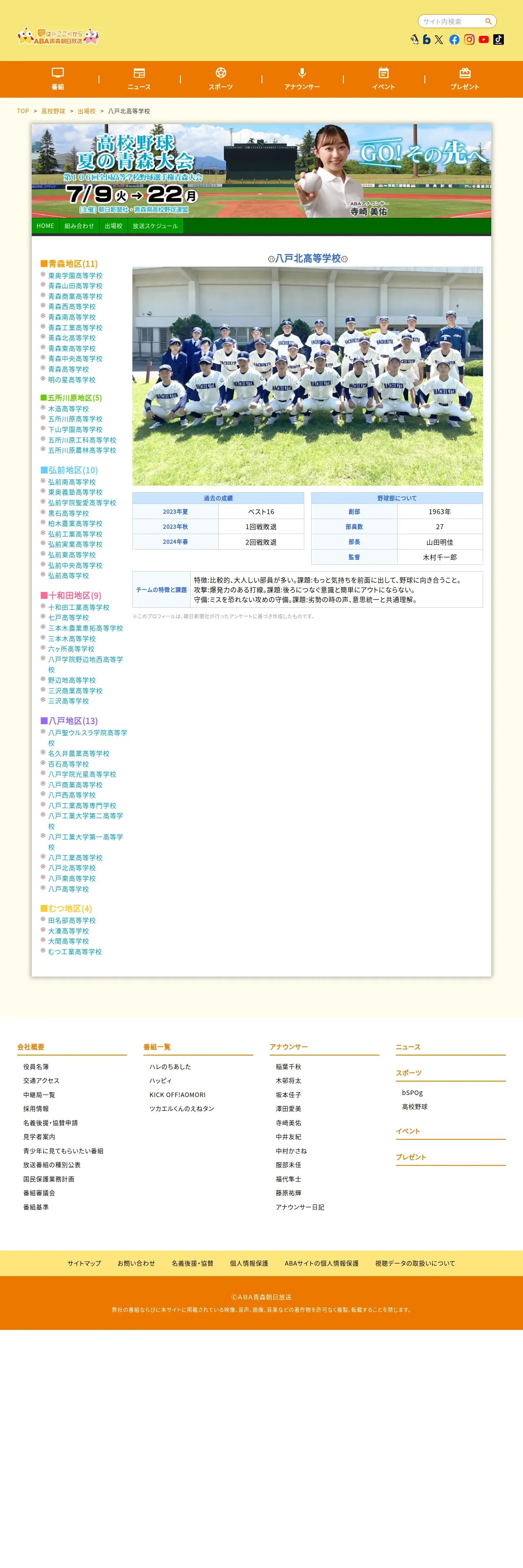Open 青森山田高等学校 school page
Screen dimensions: 523x1568
75,286
